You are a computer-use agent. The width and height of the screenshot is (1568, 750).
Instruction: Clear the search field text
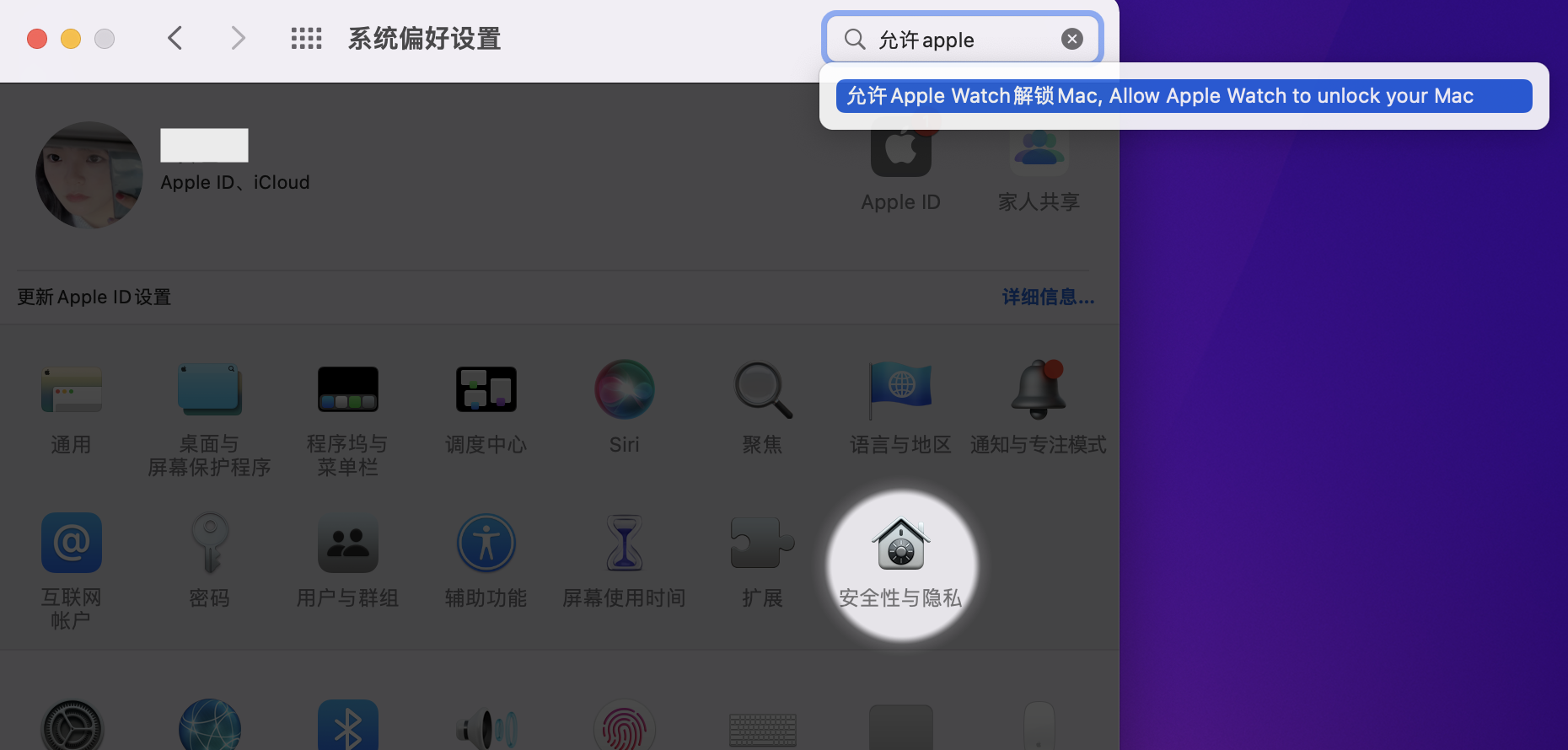tap(1071, 39)
